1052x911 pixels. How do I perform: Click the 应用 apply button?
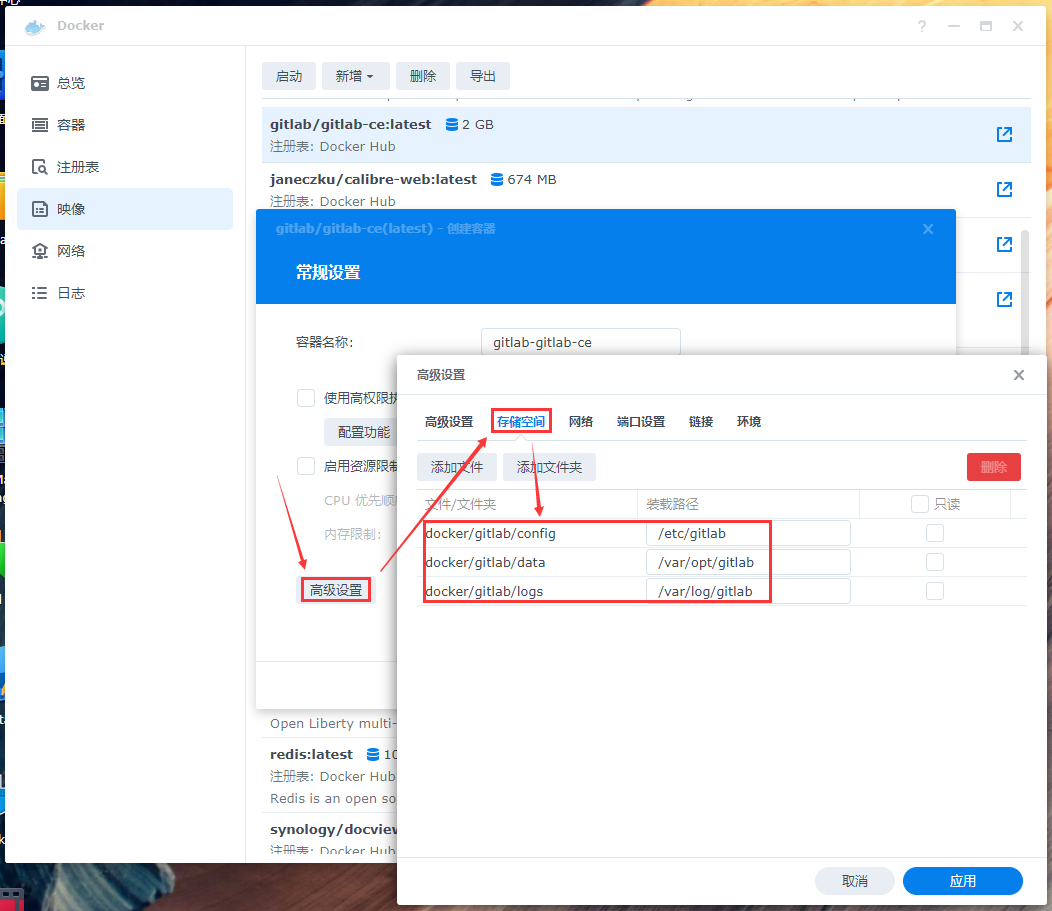coord(962,881)
